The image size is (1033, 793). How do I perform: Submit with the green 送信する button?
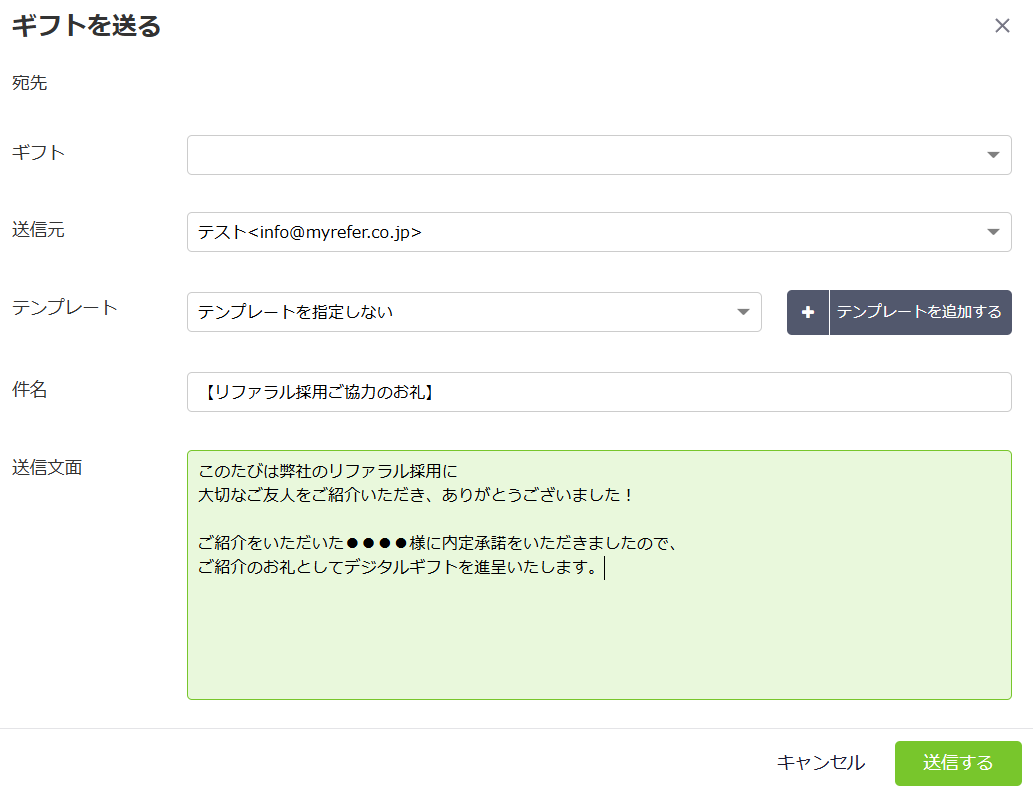tap(957, 763)
